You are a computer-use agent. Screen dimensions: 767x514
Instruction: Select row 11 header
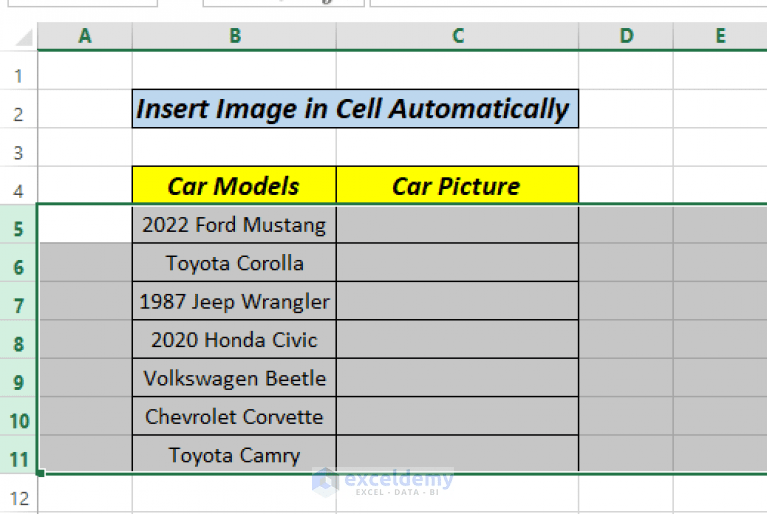tap(19, 455)
